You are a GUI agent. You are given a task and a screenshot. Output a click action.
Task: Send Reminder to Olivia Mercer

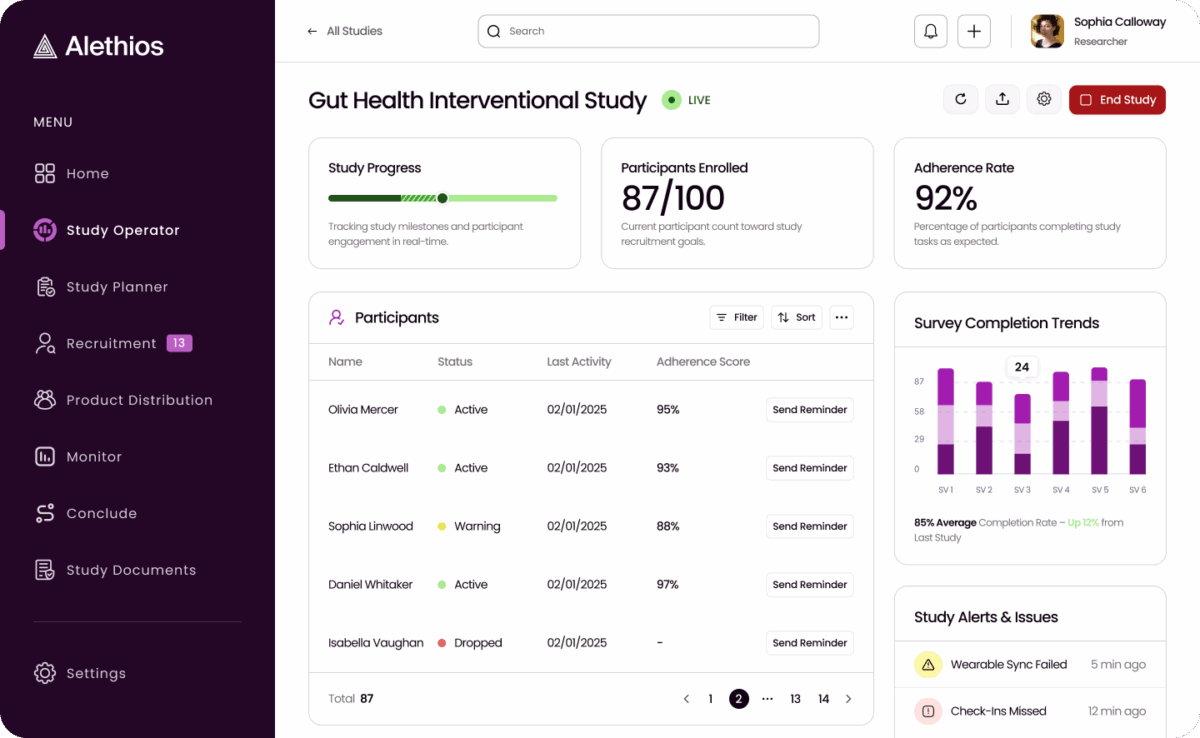point(809,410)
